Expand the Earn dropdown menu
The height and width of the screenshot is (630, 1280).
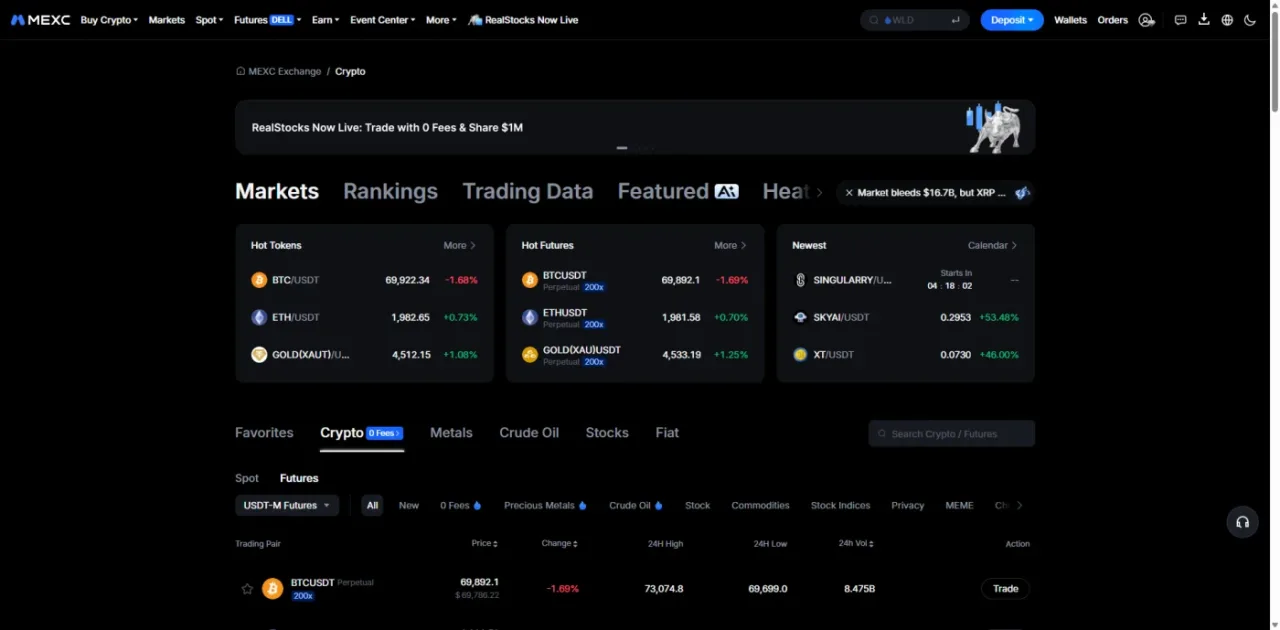(x=325, y=20)
